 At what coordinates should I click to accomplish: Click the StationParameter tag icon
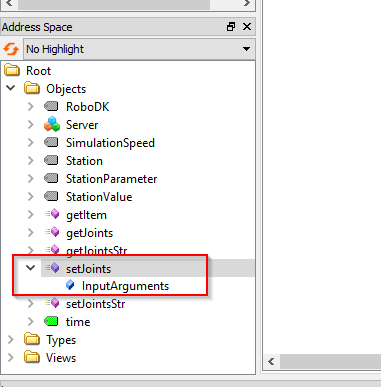click(51, 178)
